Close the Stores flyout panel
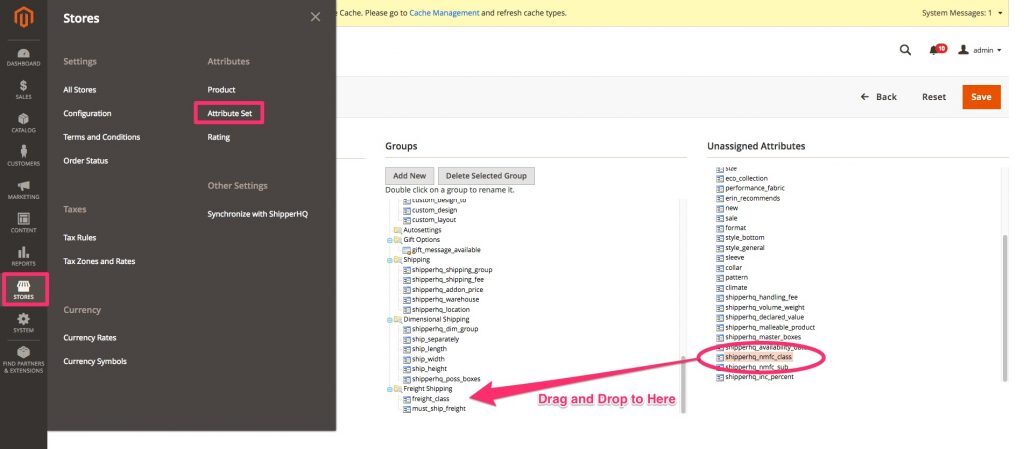The image size is (1024, 449). 315,17
